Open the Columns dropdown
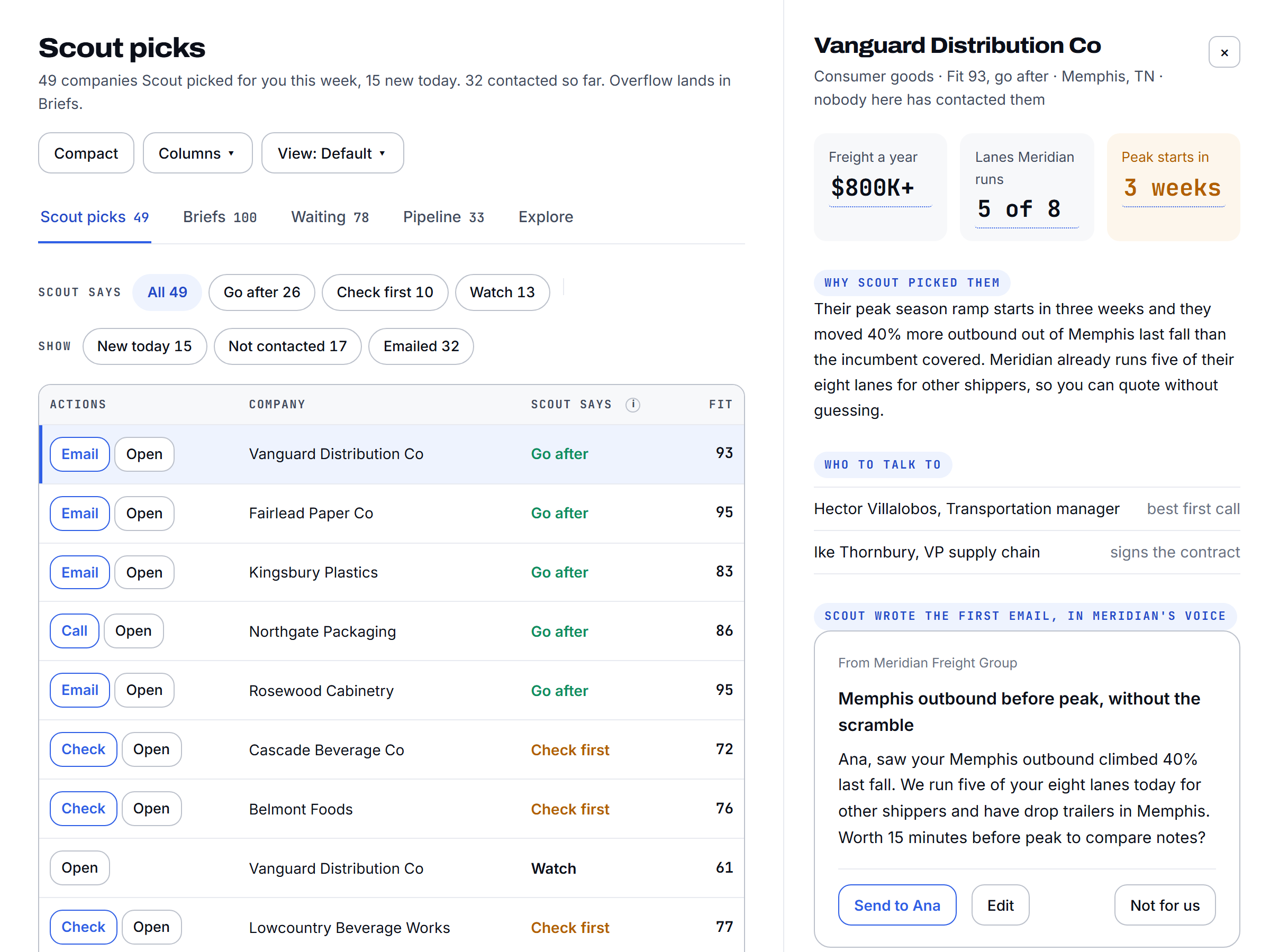This screenshot has width=1270, height=952. [x=197, y=153]
